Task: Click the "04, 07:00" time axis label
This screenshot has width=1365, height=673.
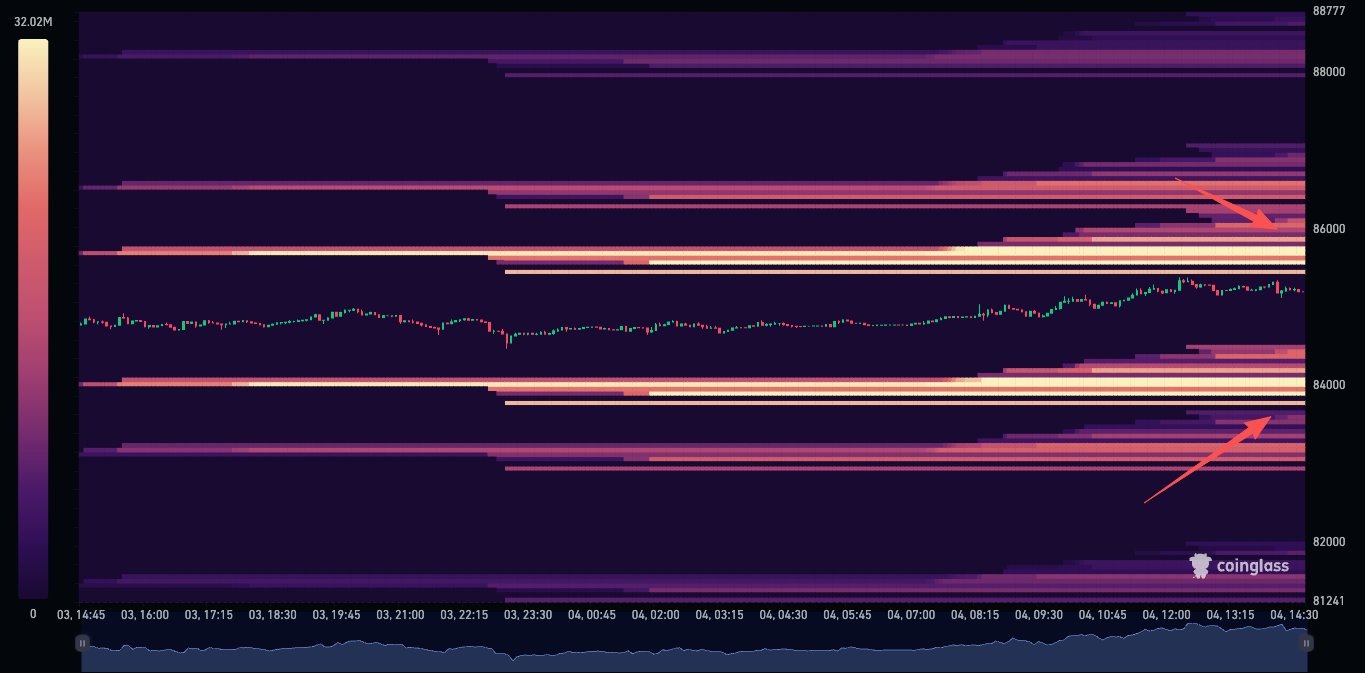Action: pos(911,614)
